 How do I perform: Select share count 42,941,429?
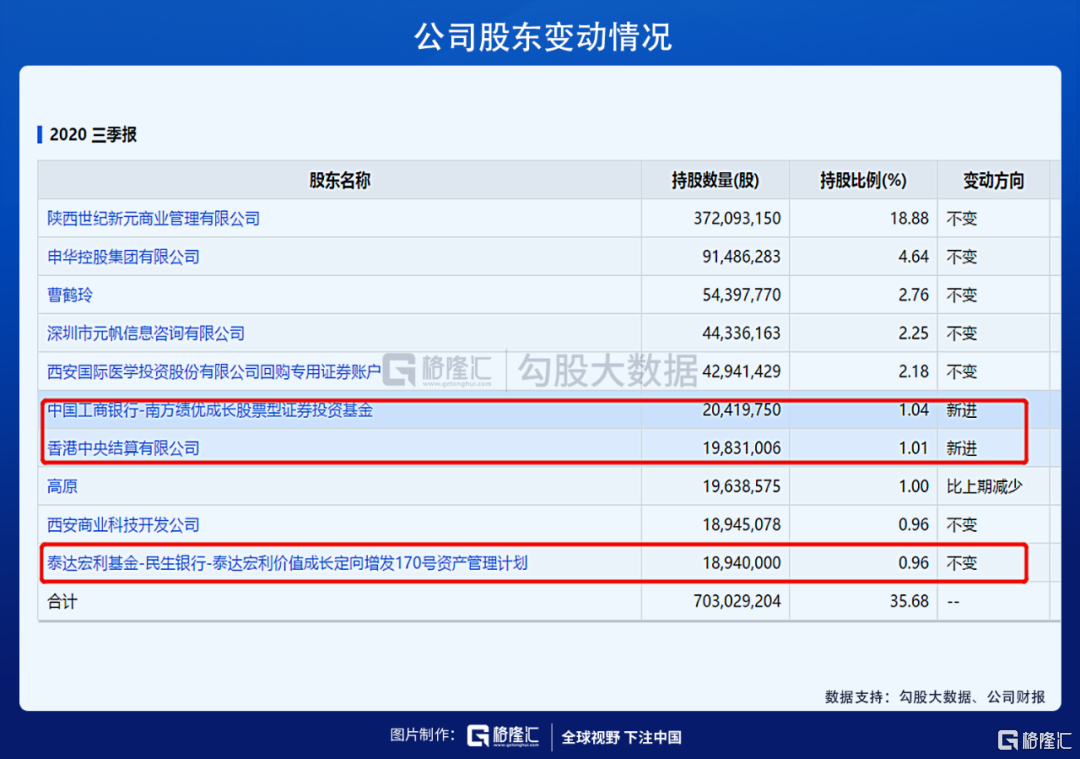coord(741,372)
